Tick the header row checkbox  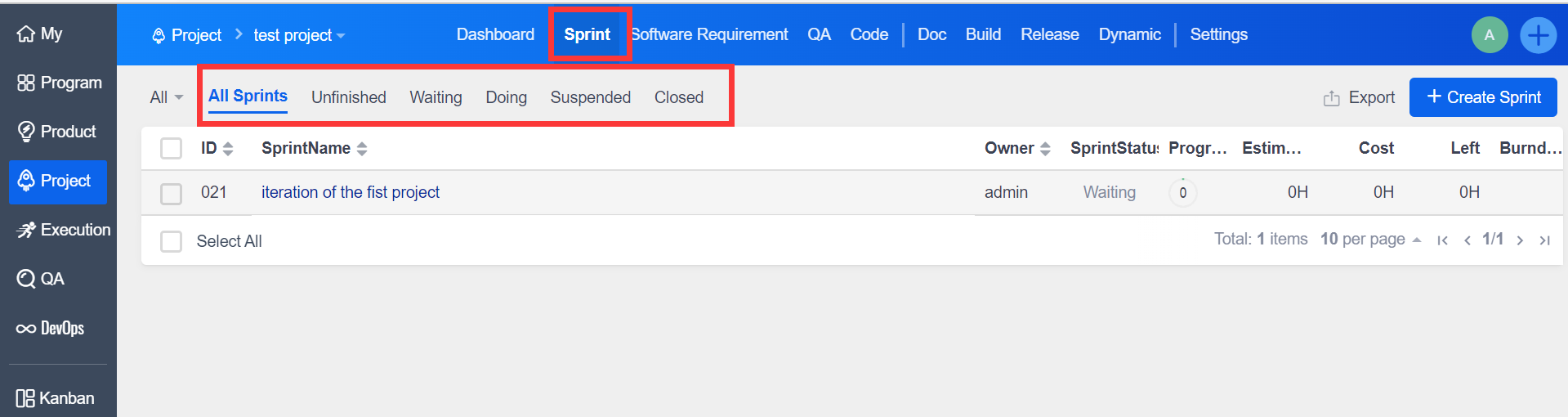171,149
